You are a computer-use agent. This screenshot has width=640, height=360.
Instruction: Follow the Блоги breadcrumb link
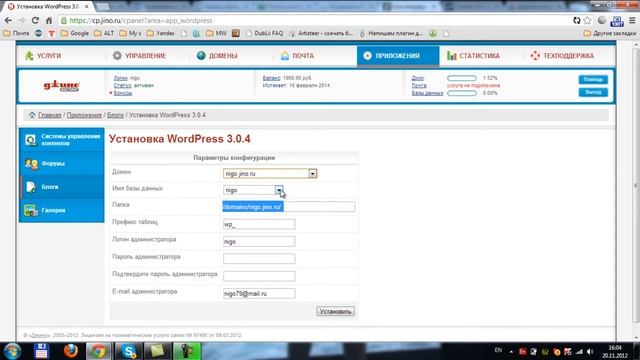tap(116, 115)
